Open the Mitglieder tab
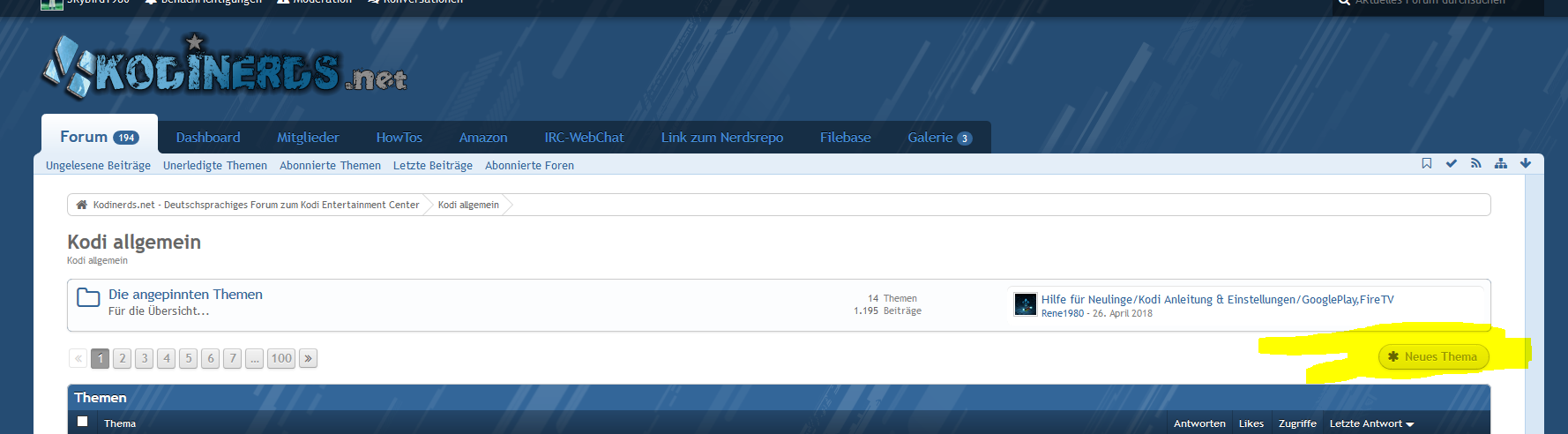1568x434 pixels. tap(308, 138)
